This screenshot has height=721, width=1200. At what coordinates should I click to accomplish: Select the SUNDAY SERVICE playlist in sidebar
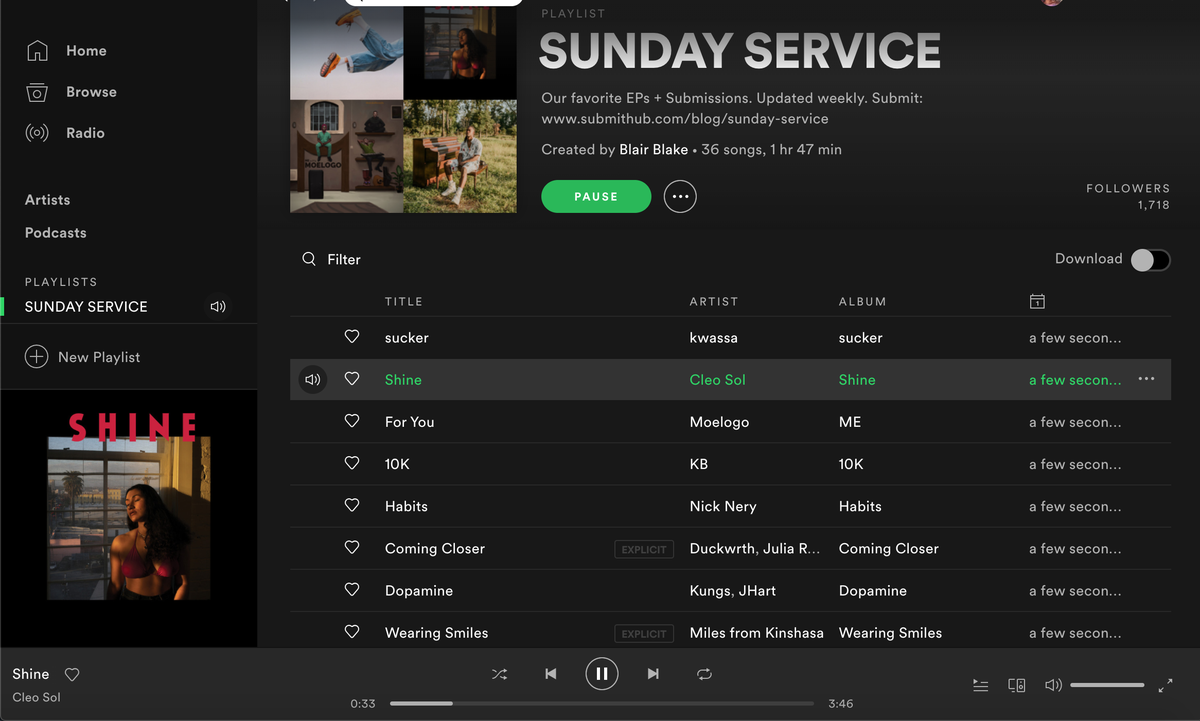pos(86,307)
